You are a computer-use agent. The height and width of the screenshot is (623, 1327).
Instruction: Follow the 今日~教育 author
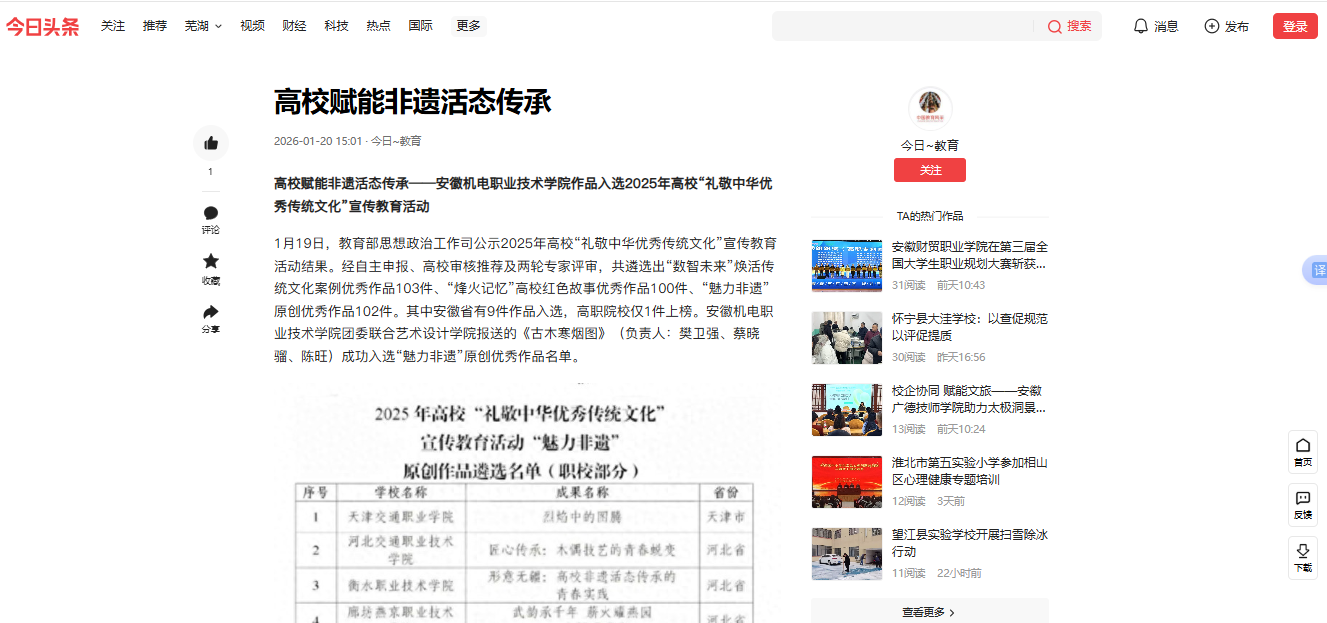point(929,170)
